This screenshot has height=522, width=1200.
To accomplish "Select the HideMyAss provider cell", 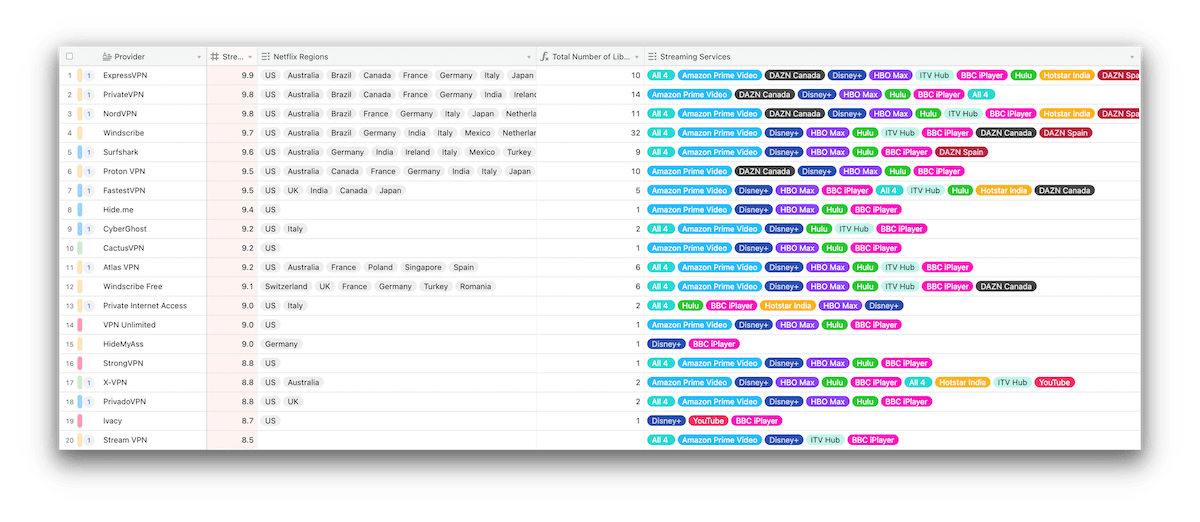I will [152, 344].
